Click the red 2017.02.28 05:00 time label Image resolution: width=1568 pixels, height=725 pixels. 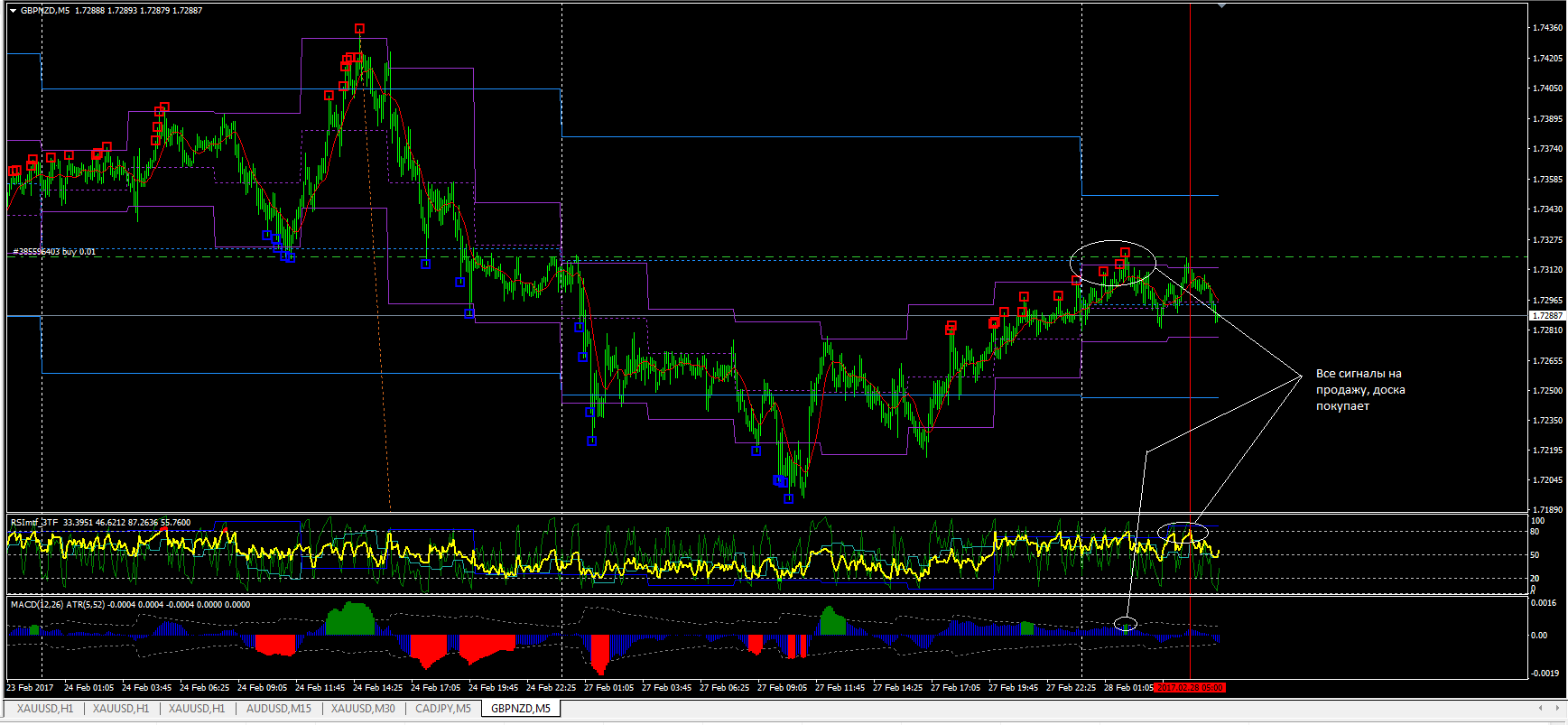click(1190, 688)
